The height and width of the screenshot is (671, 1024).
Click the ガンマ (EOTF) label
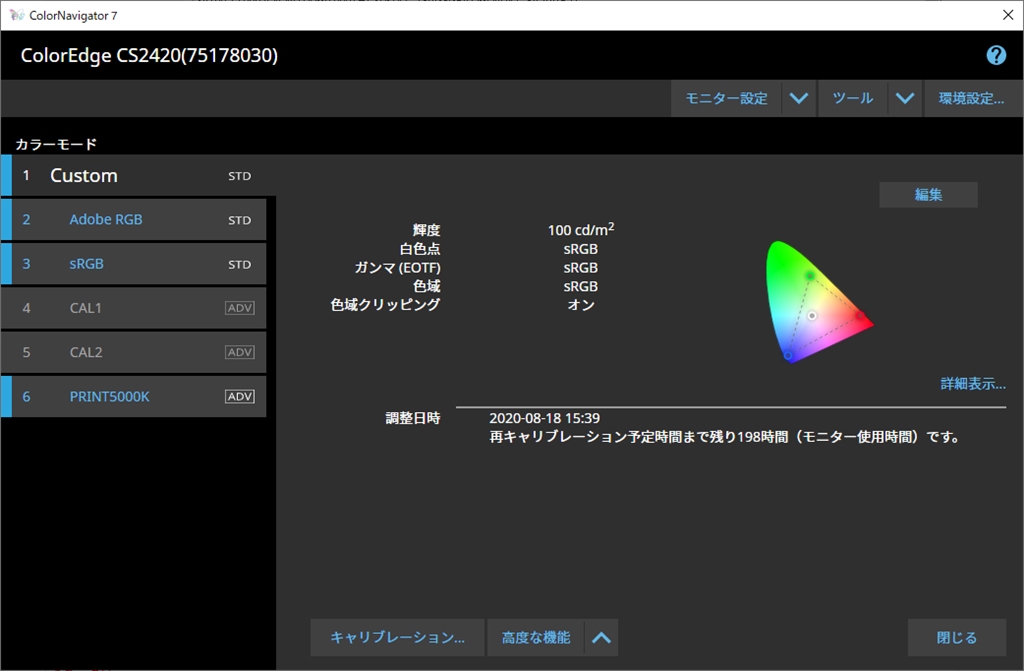398,268
